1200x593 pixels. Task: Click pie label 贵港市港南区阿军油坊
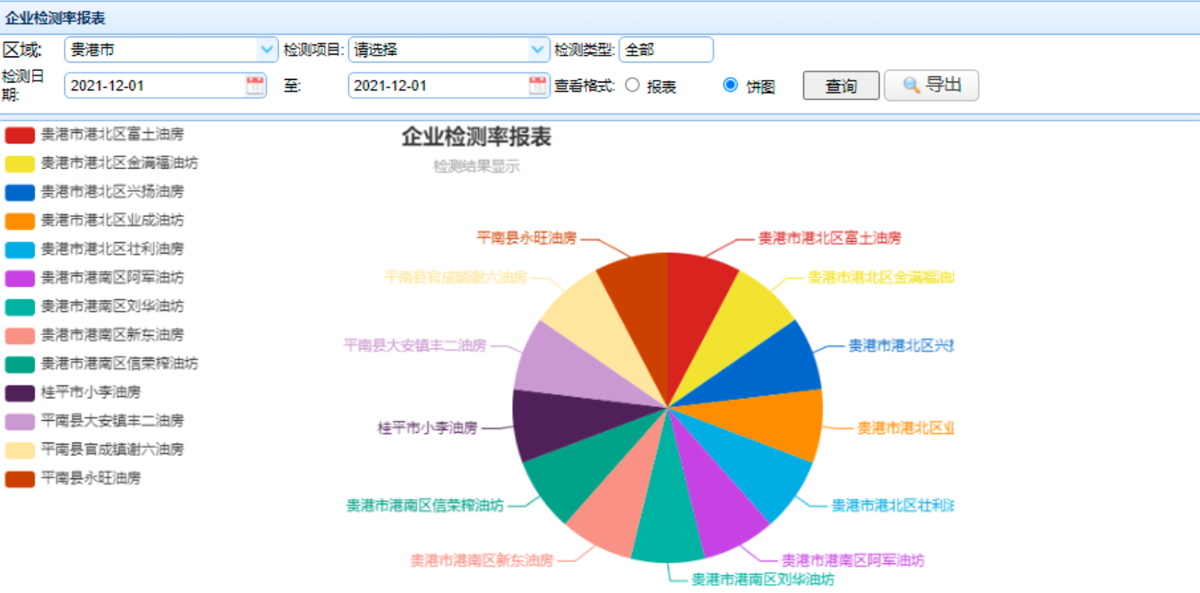[x=853, y=559]
